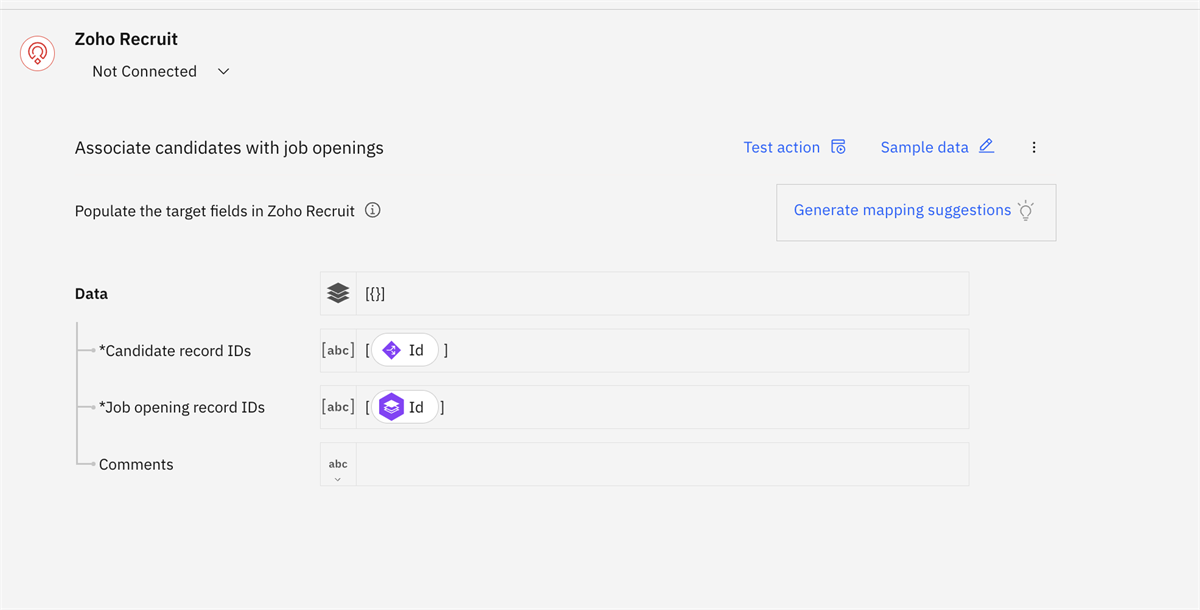Screen dimensions: 1200x610
Task: Click the Candidate record IDs field empty area
Action: pyautogui.click(x=700, y=350)
